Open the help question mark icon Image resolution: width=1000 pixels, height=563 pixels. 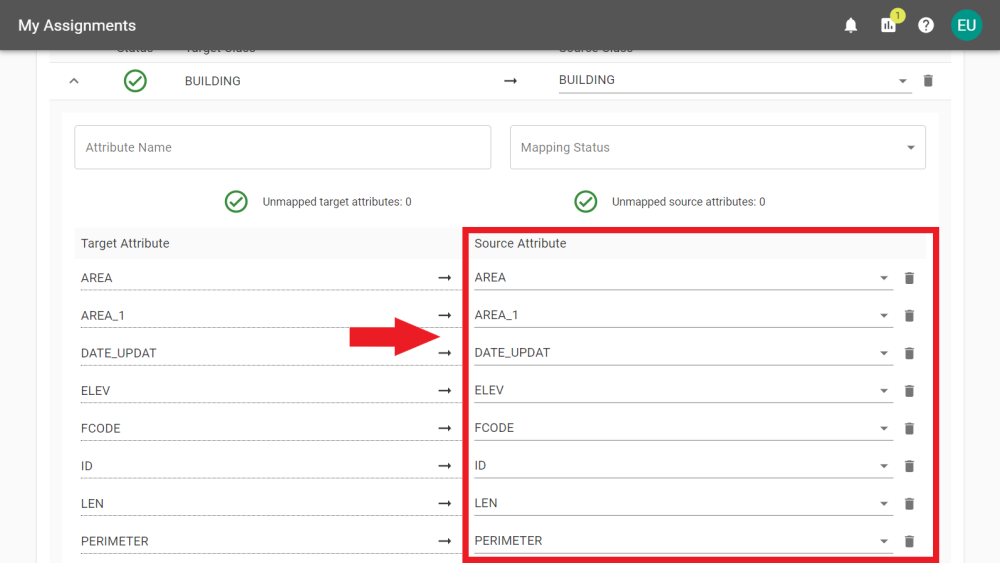(x=926, y=25)
